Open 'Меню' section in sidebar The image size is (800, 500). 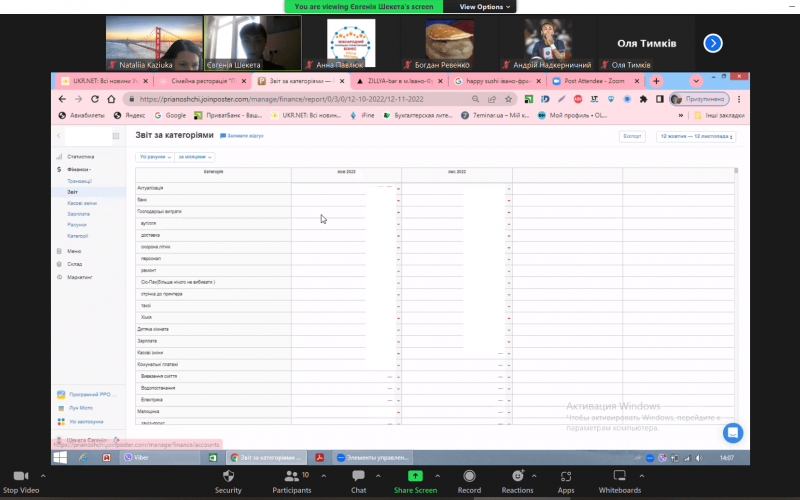coord(74,252)
